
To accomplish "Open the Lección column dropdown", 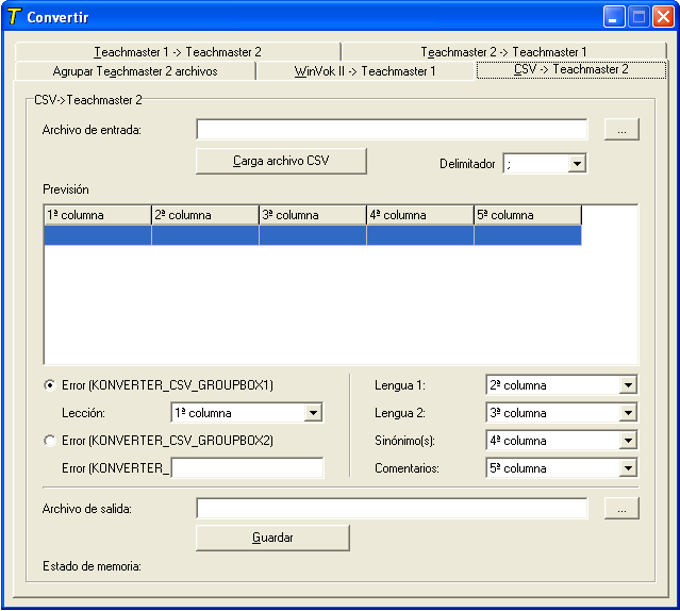I will (313, 413).
